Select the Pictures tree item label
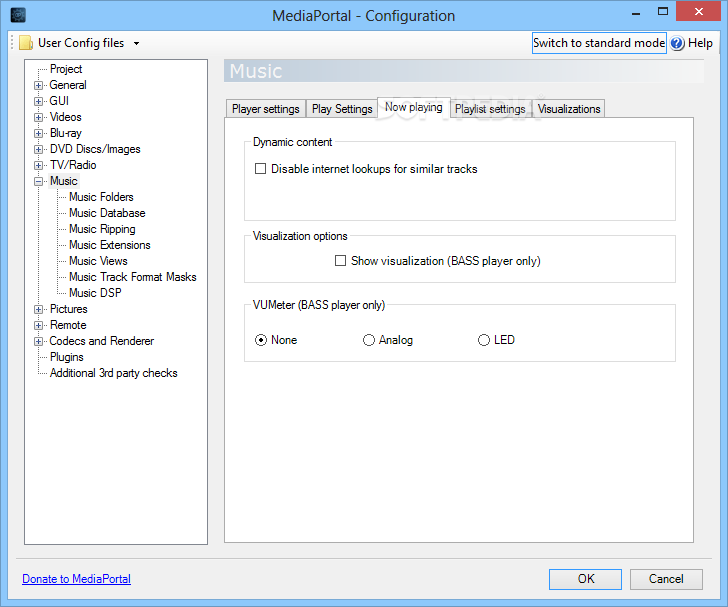 pos(69,309)
